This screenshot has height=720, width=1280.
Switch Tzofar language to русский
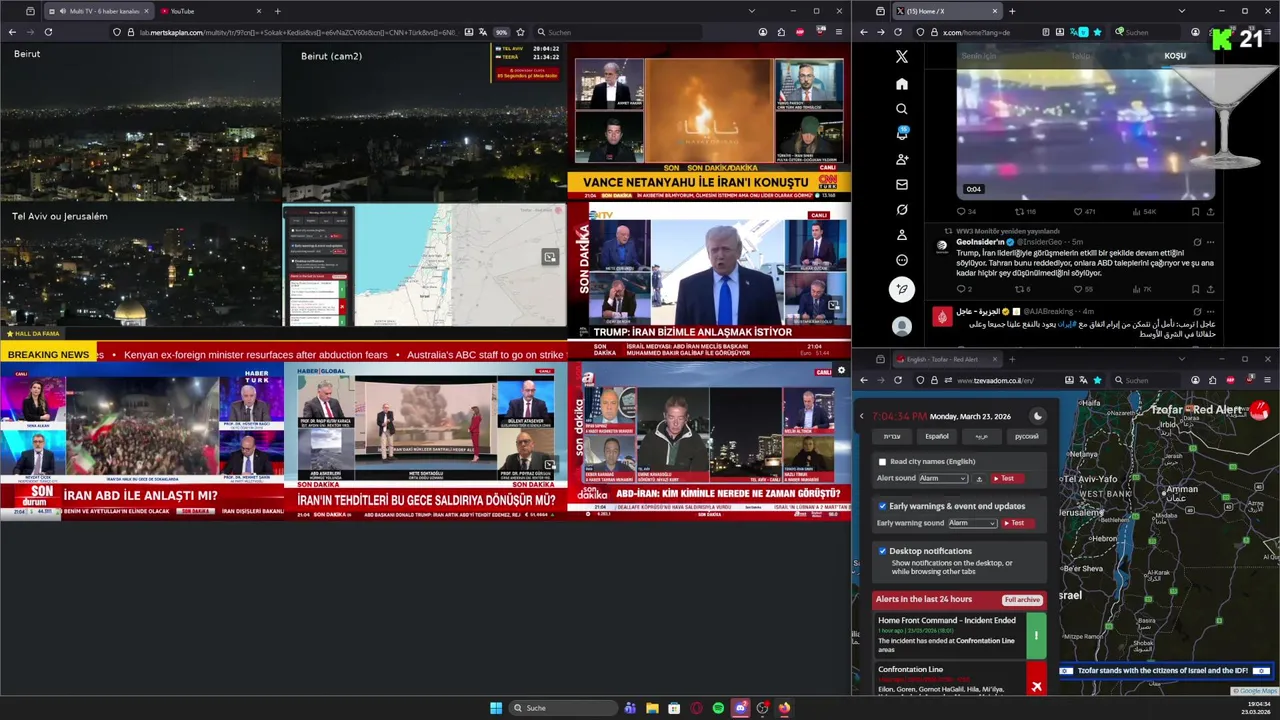tap(1026, 436)
